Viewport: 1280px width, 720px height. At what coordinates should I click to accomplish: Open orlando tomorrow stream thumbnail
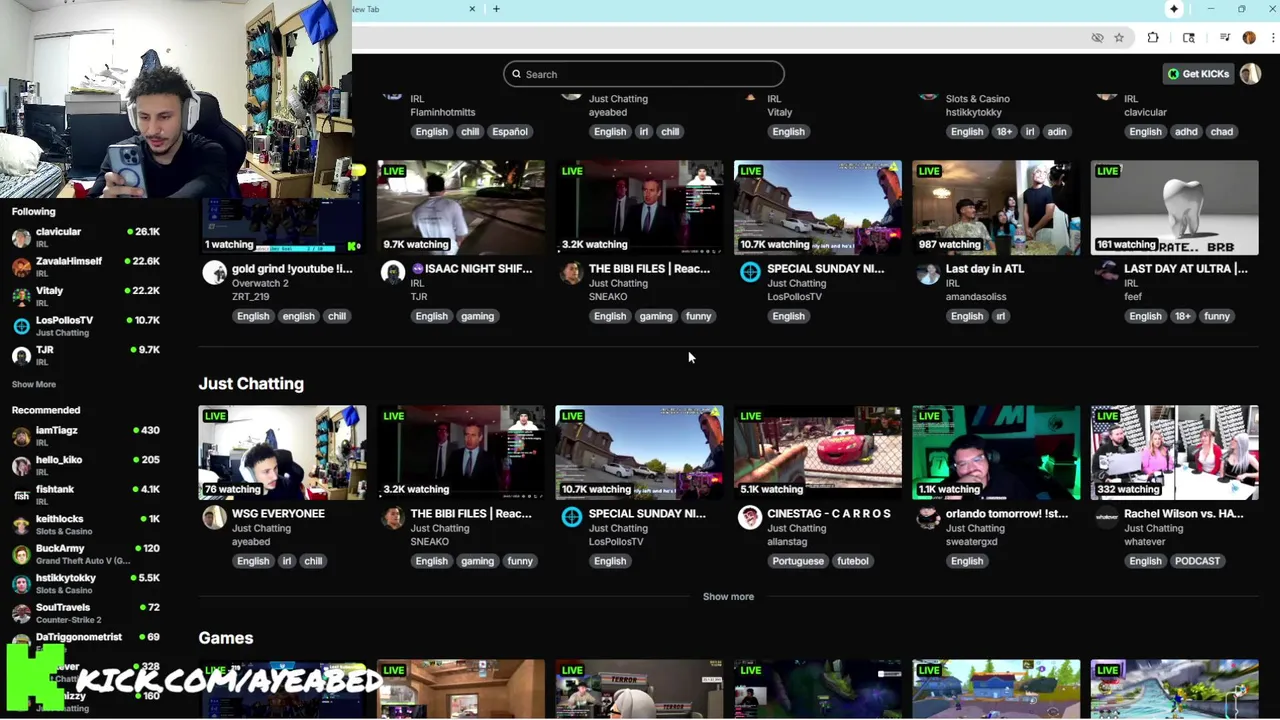(x=996, y=452)
